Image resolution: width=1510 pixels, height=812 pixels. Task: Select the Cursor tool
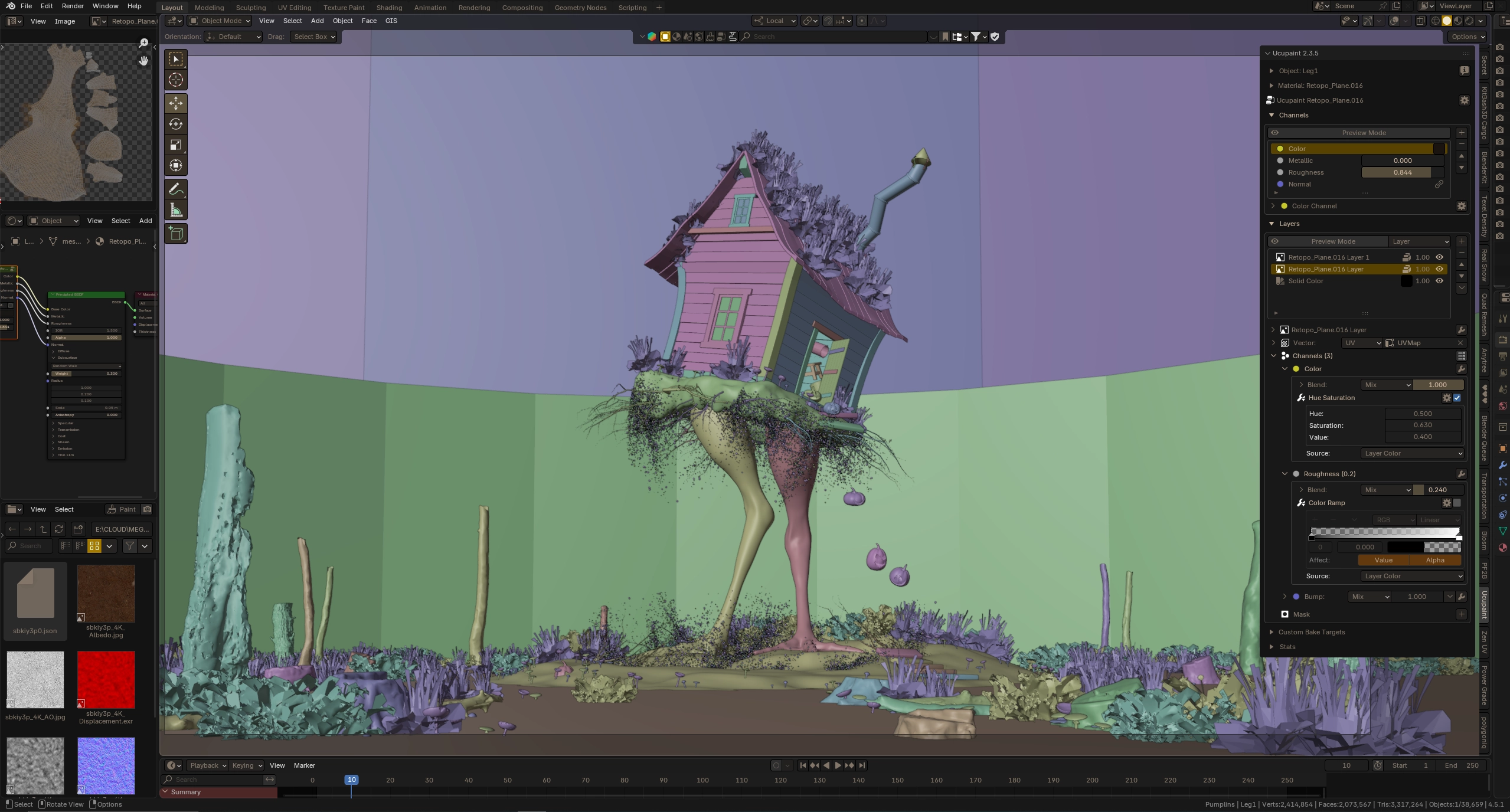[176, 80]
